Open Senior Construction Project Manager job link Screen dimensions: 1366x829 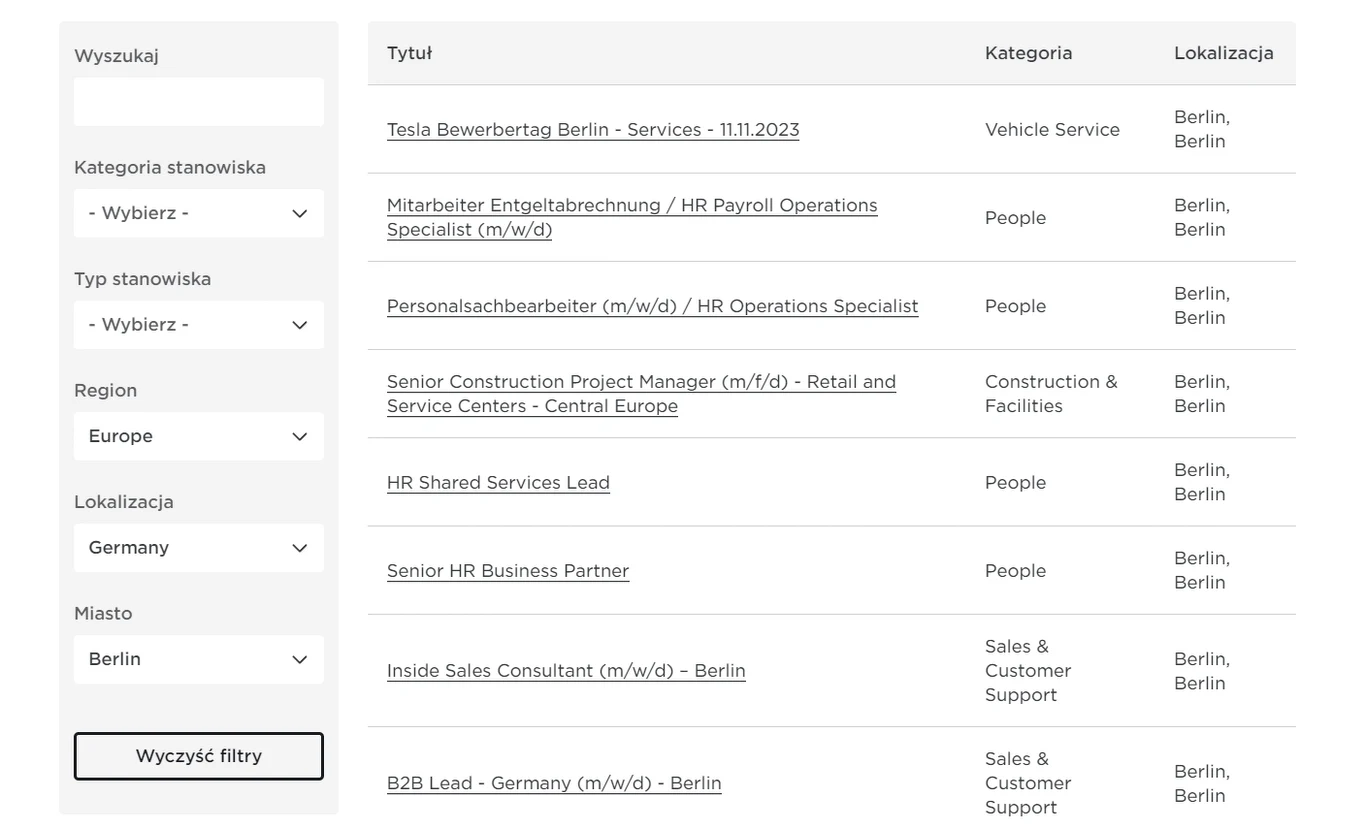[640, 382]
